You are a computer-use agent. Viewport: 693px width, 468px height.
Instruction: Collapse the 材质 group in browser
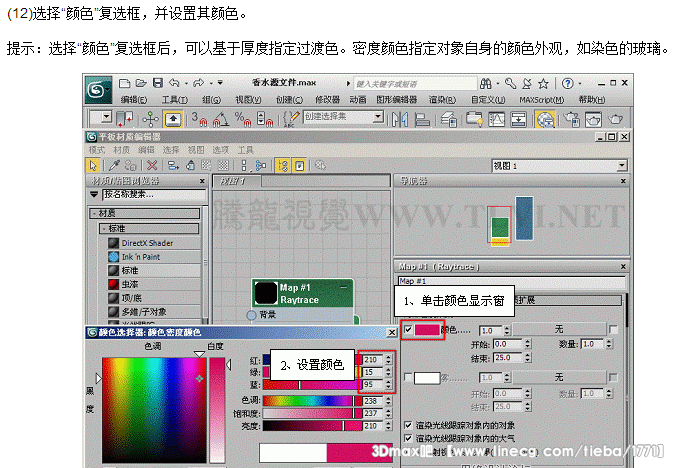click(95, 213)
